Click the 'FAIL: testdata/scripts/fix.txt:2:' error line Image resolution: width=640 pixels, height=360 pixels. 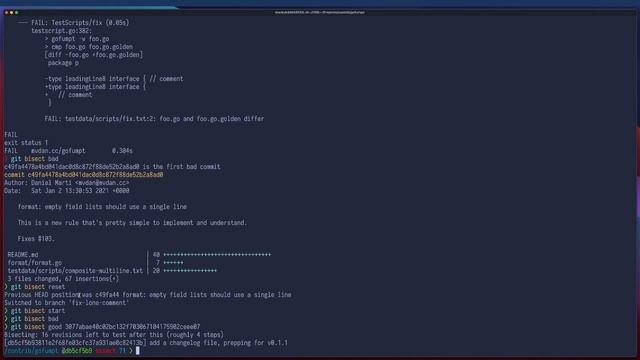click(x=154, y=119)
